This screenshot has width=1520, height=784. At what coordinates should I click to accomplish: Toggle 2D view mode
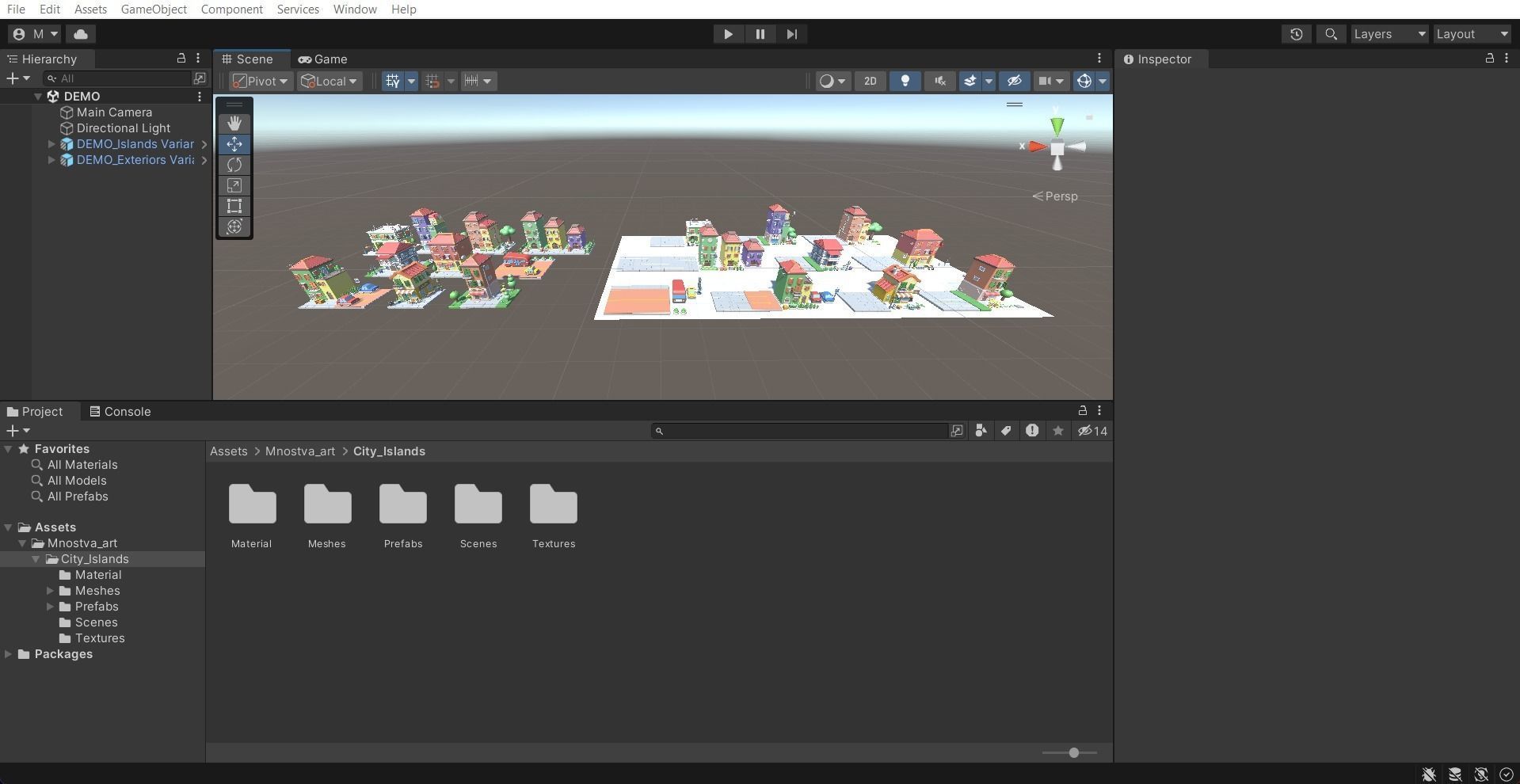point(870,81)
